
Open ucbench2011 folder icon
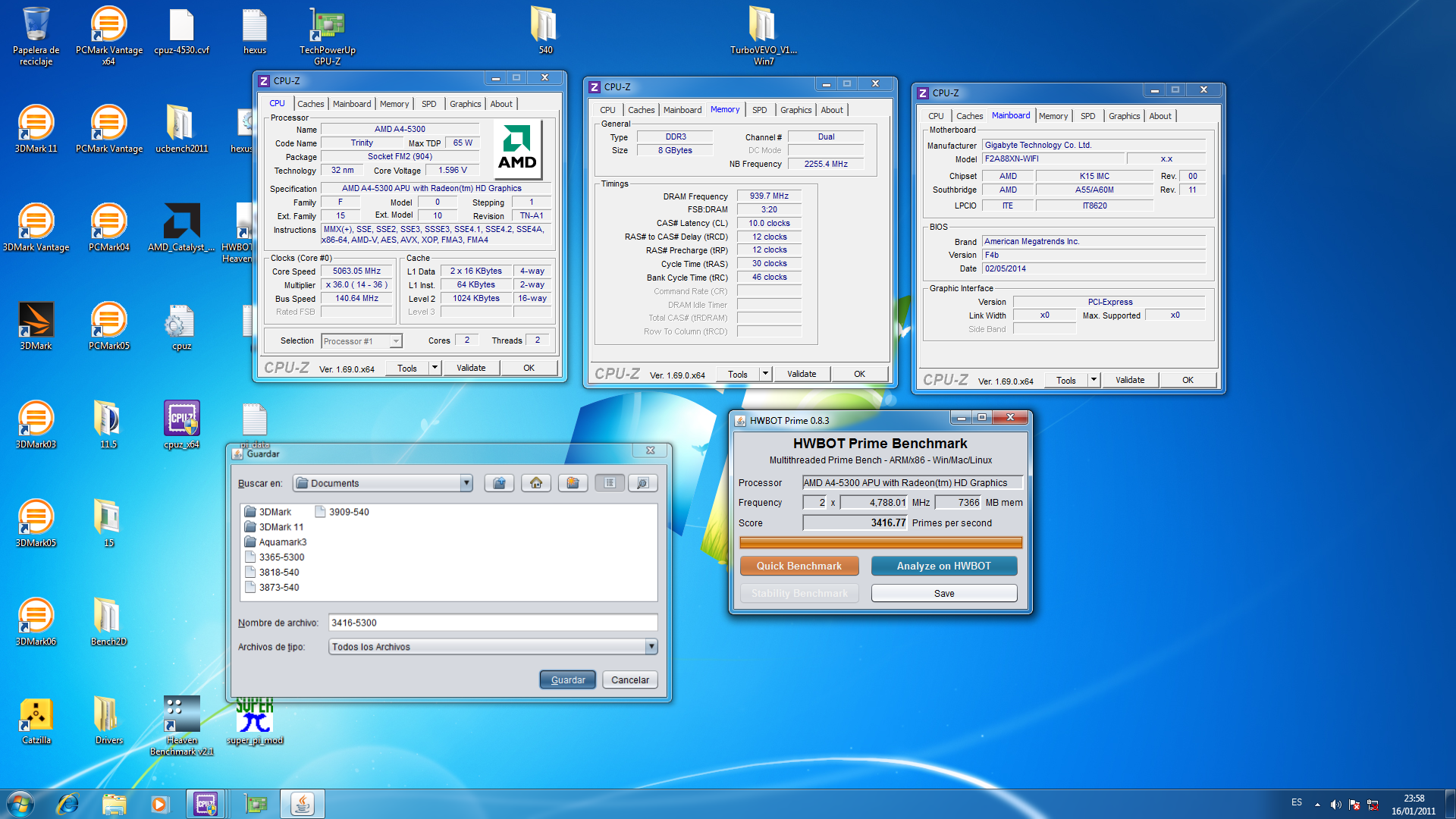[181, 130]
